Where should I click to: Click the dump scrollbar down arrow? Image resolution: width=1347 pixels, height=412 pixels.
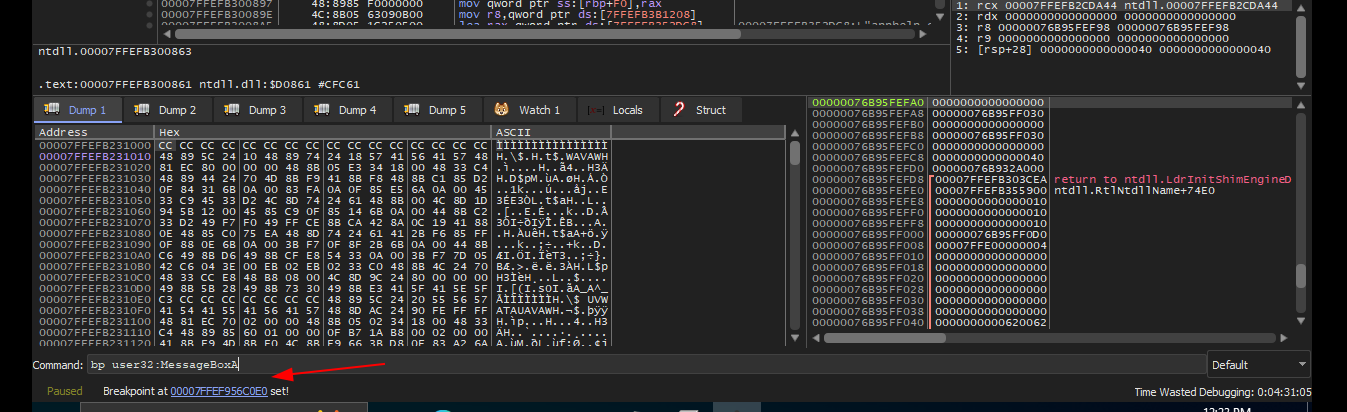tap(795, 339)
